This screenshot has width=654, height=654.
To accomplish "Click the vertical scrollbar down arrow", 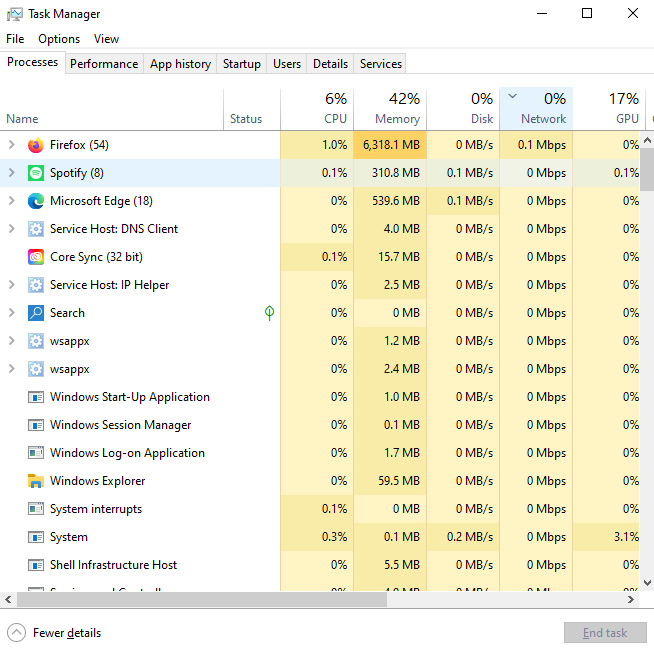I will pyautogui.click(x=647, y=583).
